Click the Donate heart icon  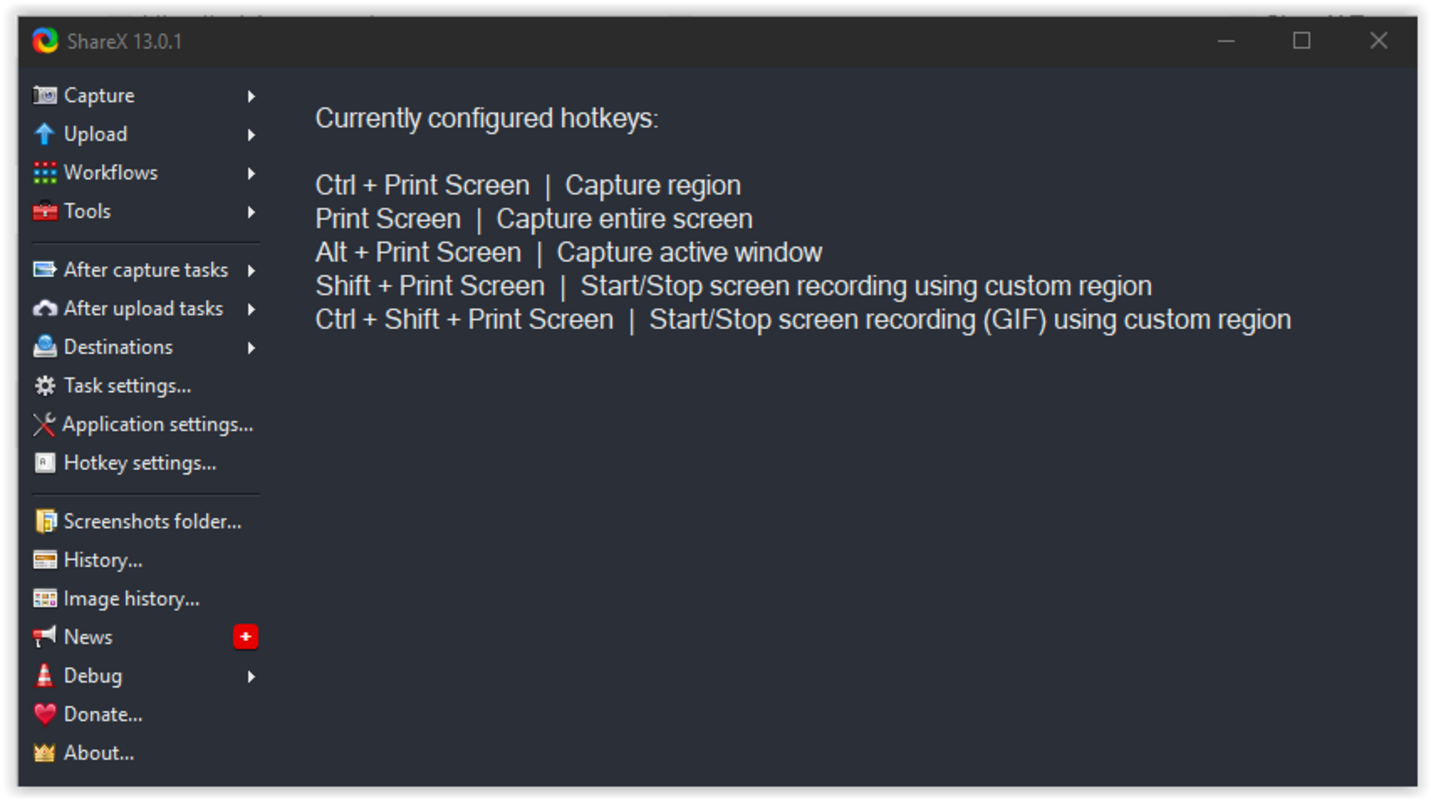pos(45,714)
